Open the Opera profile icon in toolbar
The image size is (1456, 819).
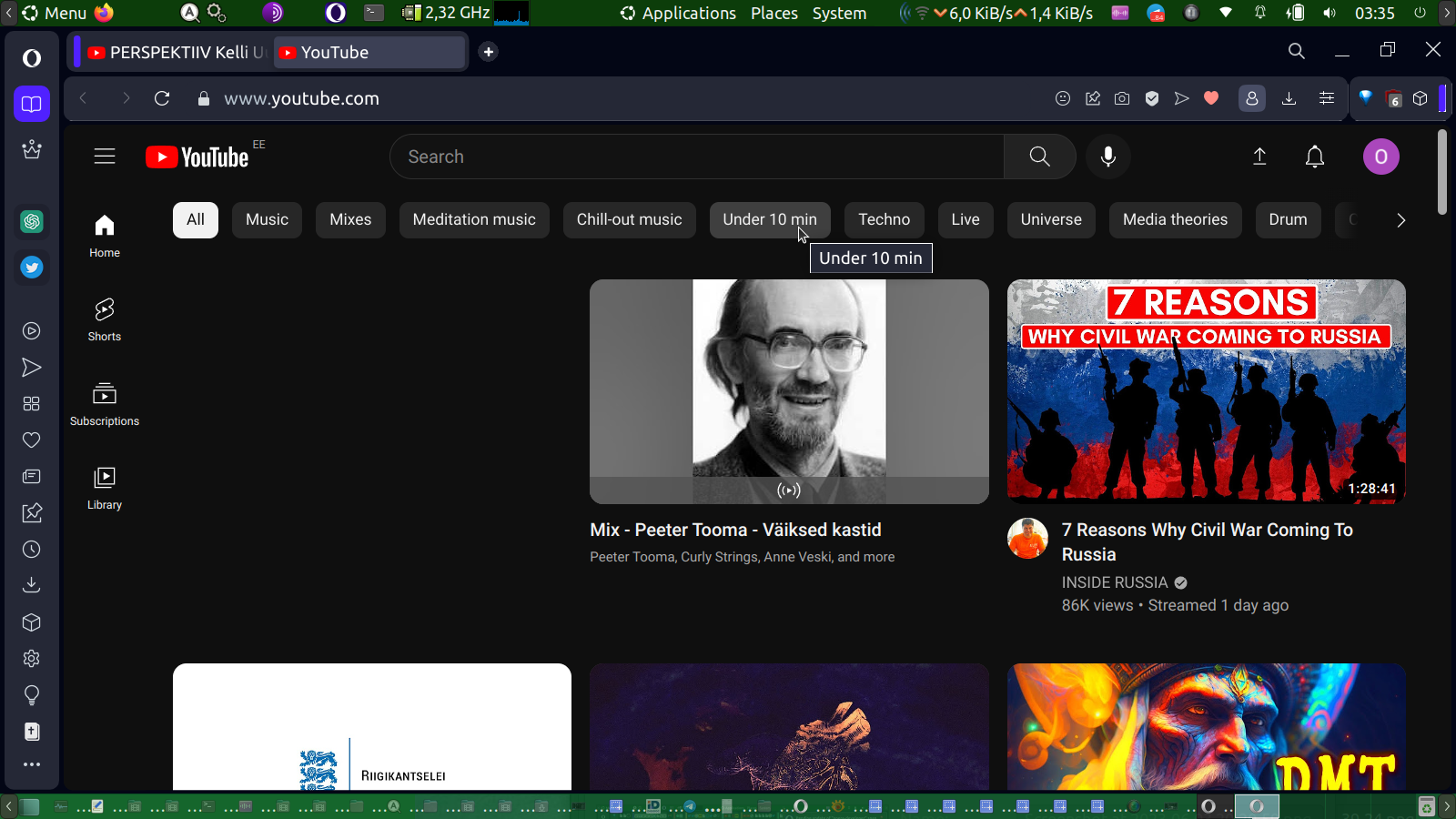click(x=1252, y=98)
